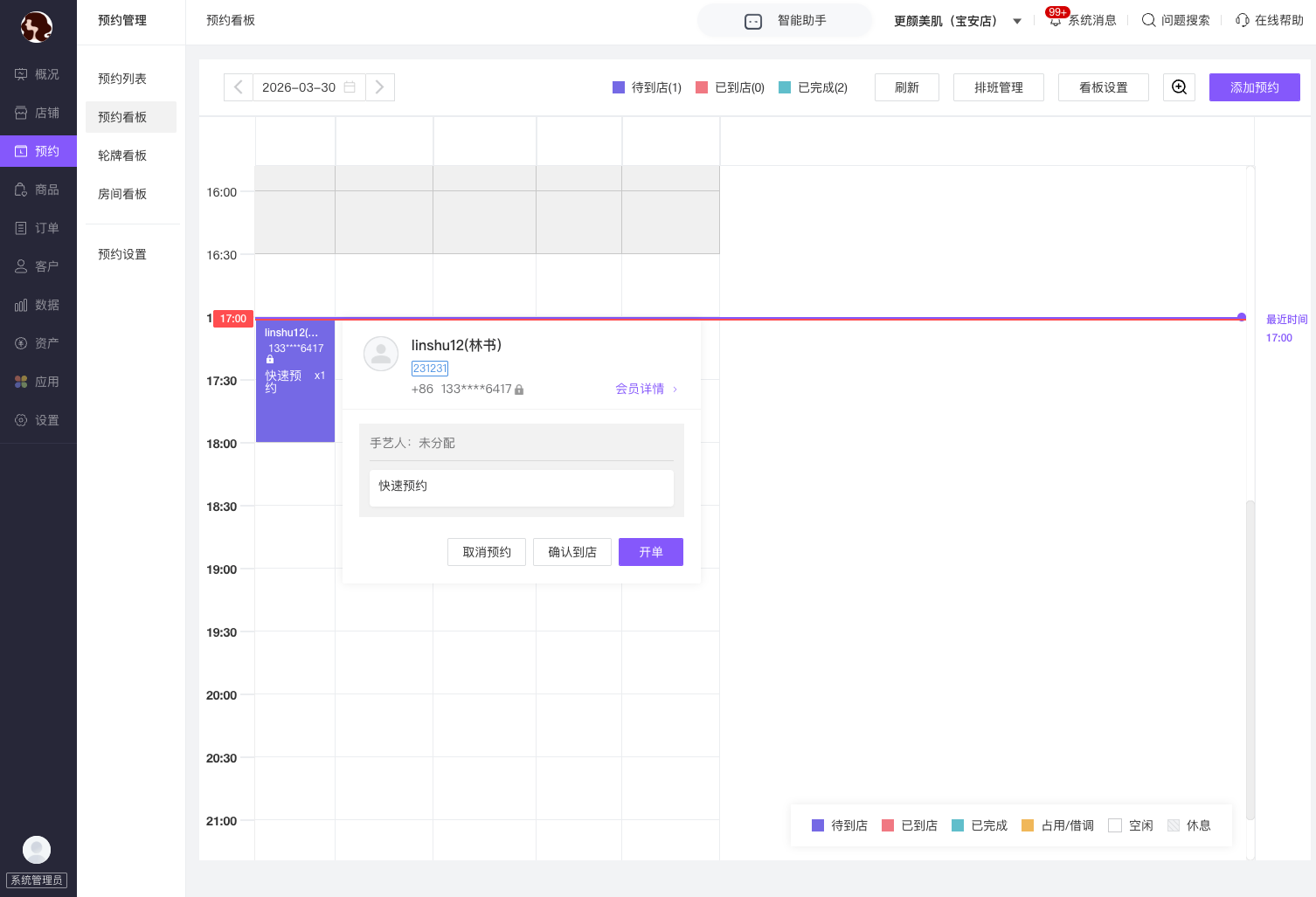Click the linshu12 appointment block
This screenshot has width=1316, height=897.
pos(294,381)
